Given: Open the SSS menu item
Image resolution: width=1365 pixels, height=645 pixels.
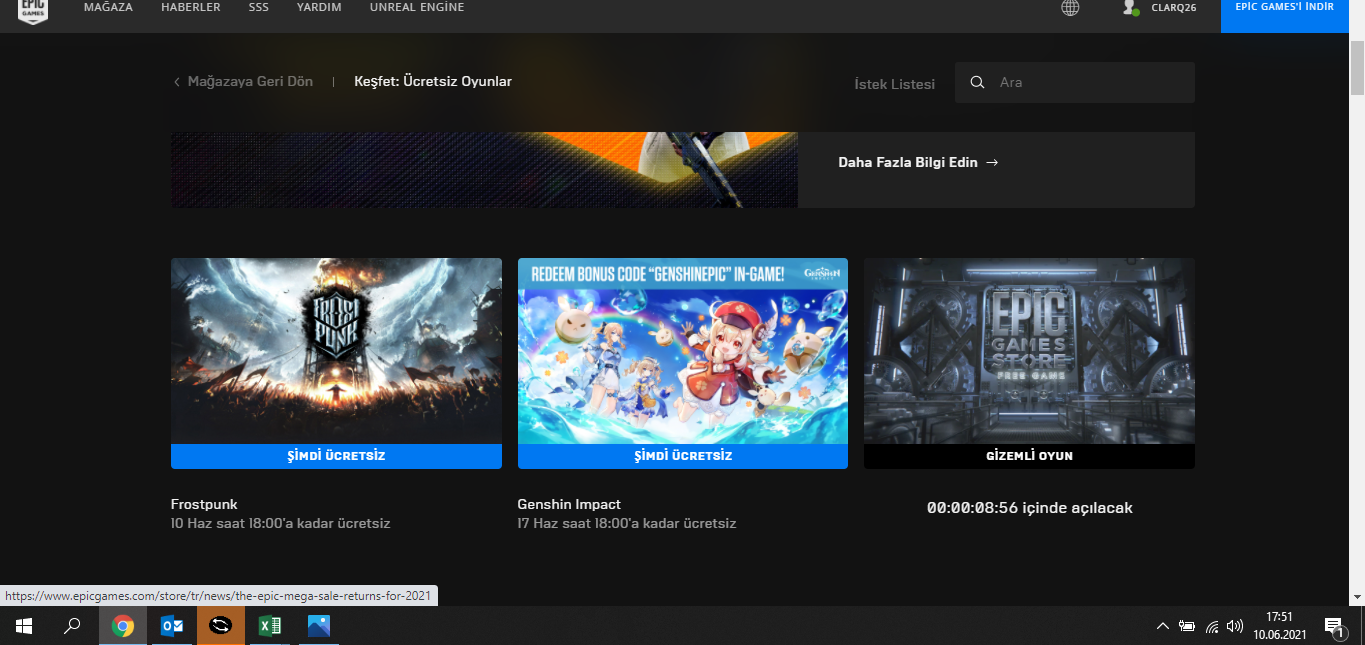Looking at the screenshot, I should [259, 7].
